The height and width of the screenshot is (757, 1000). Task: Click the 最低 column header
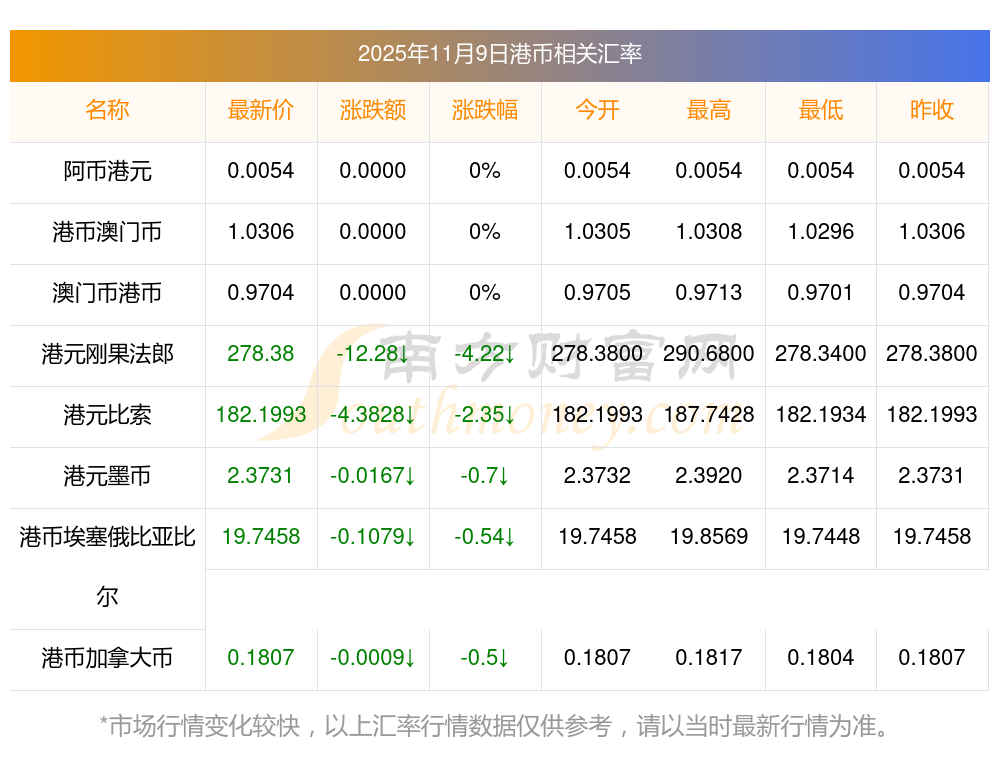click(821, 110)
